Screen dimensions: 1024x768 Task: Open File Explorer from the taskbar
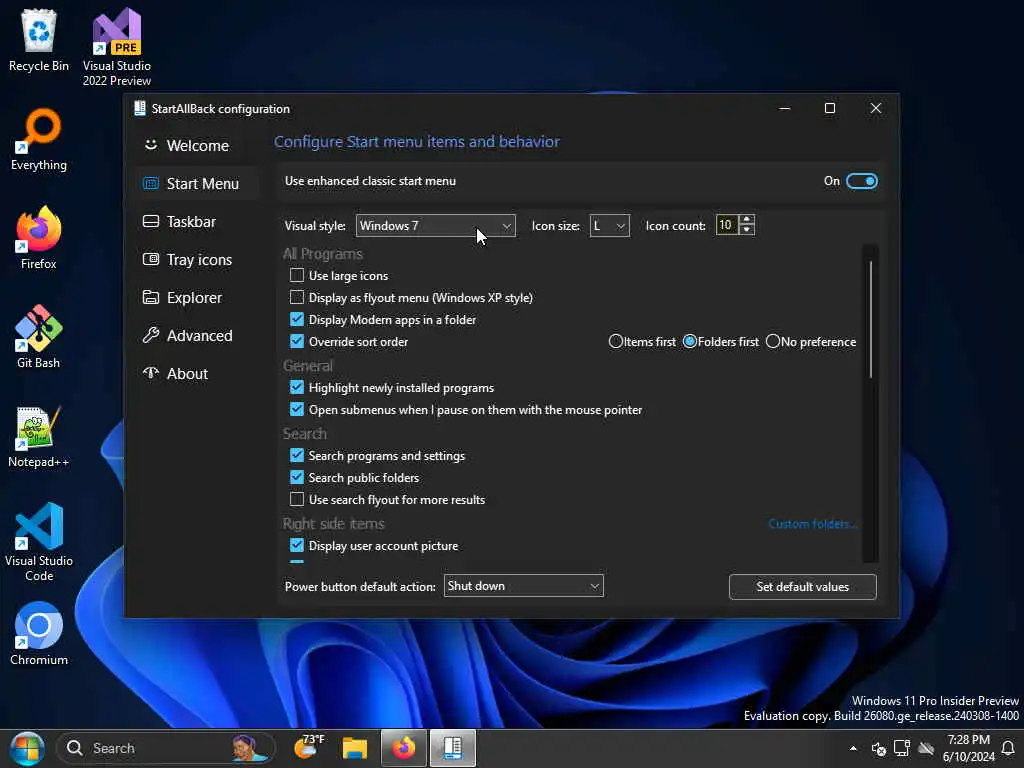click(x=355, y=748)
